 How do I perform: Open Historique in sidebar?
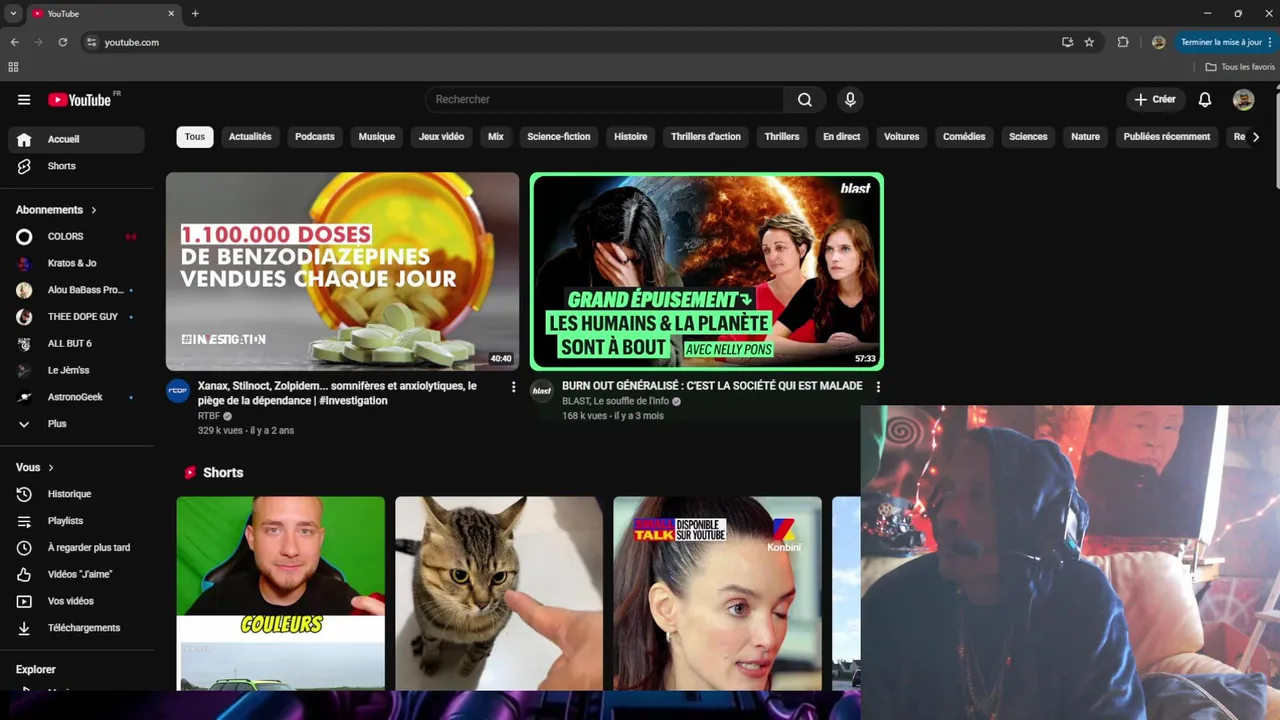point(76,494)
